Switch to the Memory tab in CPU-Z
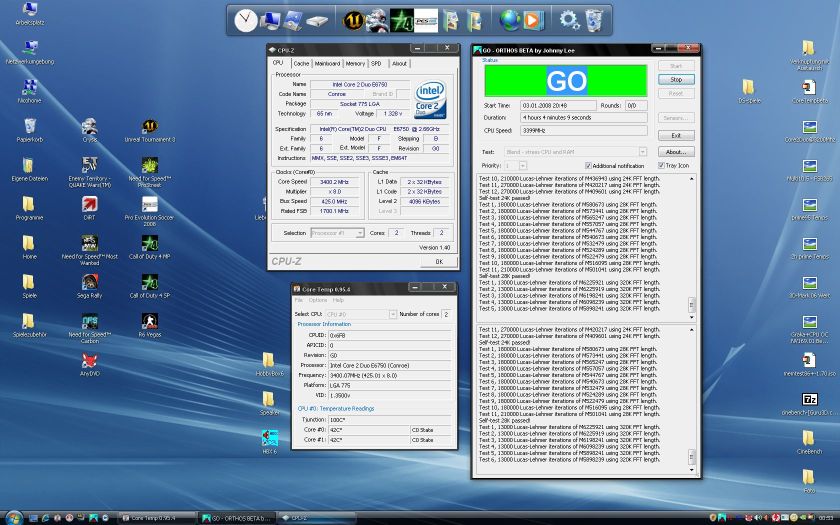 coord(355,63)
